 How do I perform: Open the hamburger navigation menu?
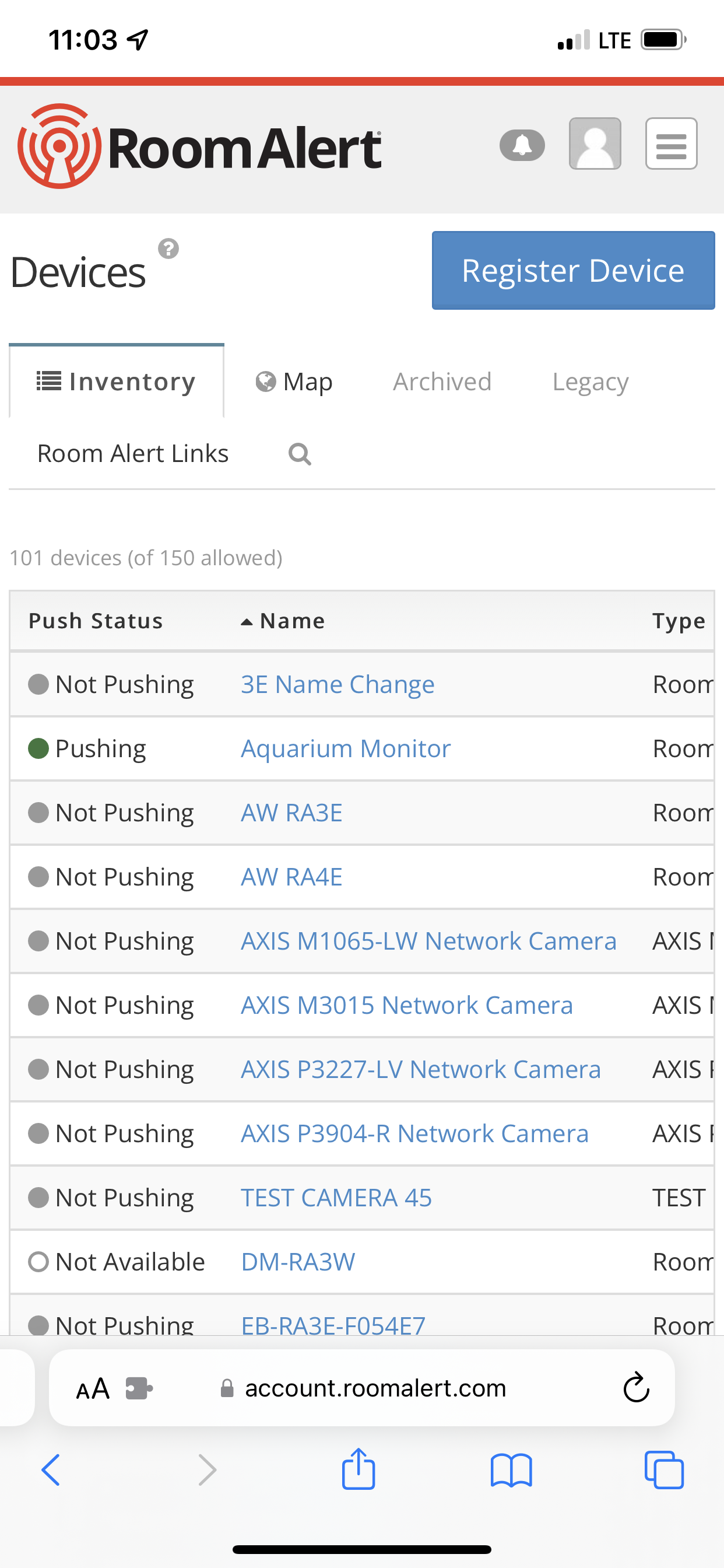coord(671,143)
